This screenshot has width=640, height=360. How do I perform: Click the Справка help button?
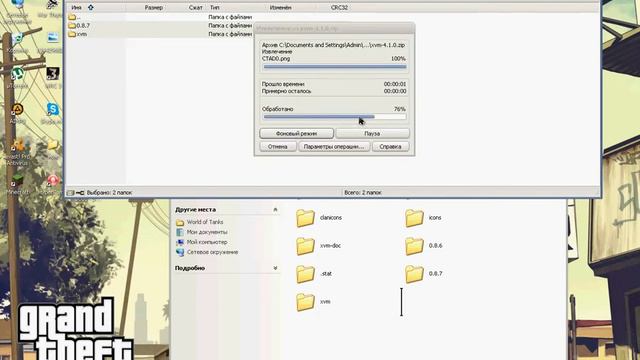[390, 147]
